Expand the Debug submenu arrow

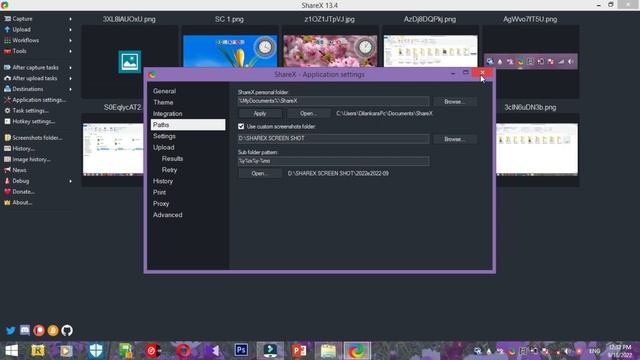tap(71, 181)
